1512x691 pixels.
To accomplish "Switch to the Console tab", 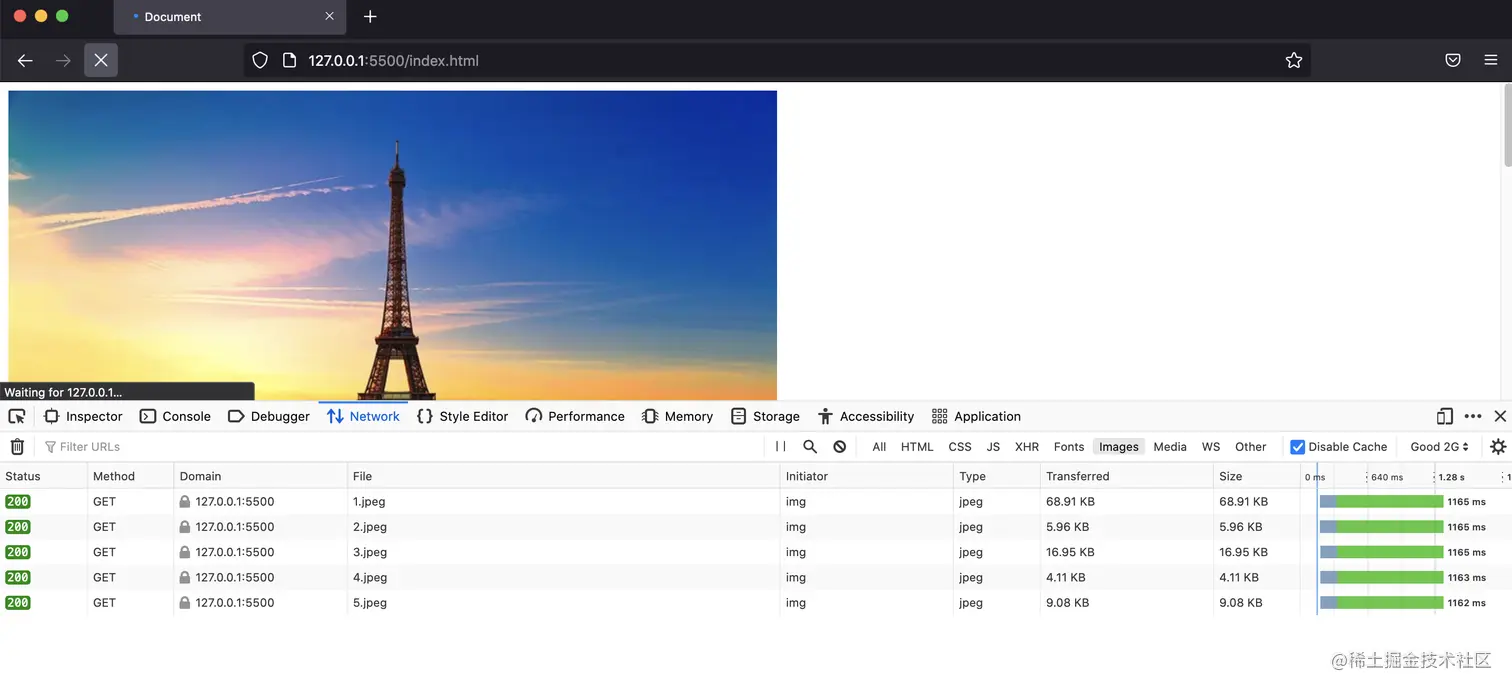I will (175, 416).
